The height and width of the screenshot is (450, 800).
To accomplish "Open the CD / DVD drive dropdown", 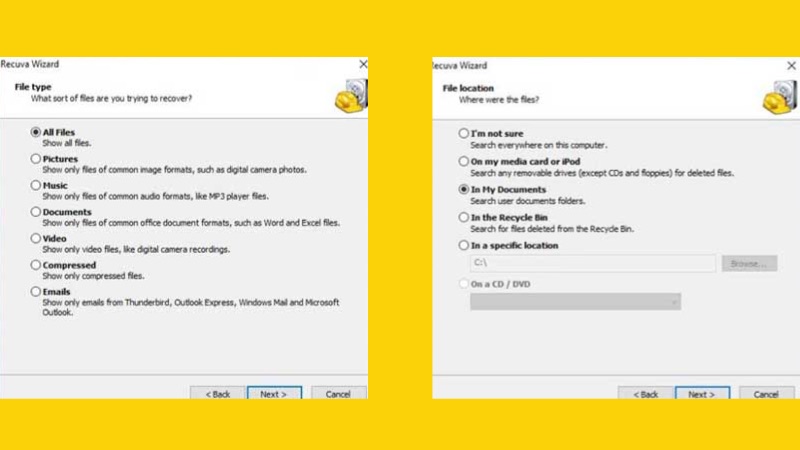I will tap(575, 301).
